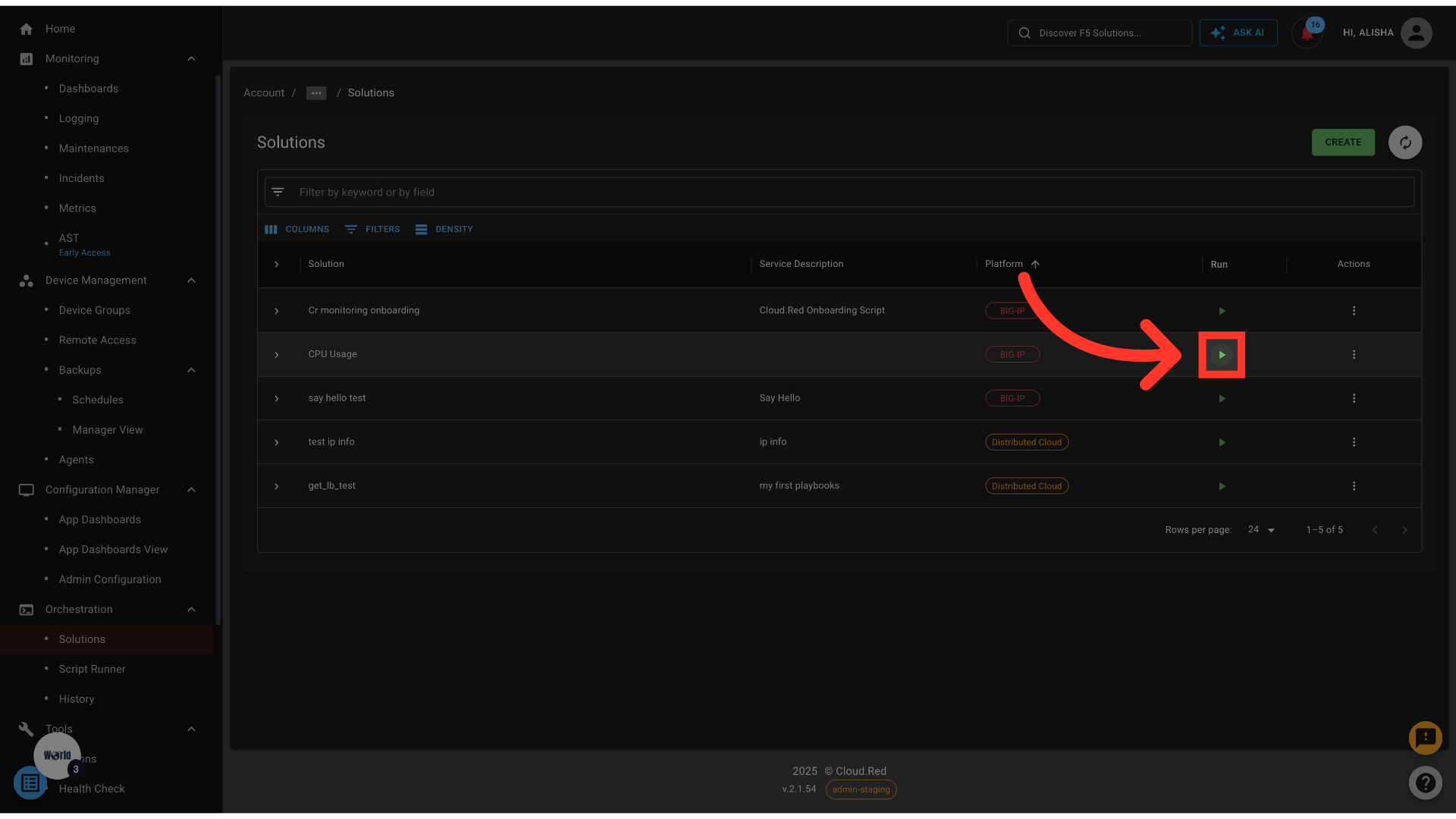Expand the Cr monitoring onboarding row

pyautogui.click(x=277, y=311)
